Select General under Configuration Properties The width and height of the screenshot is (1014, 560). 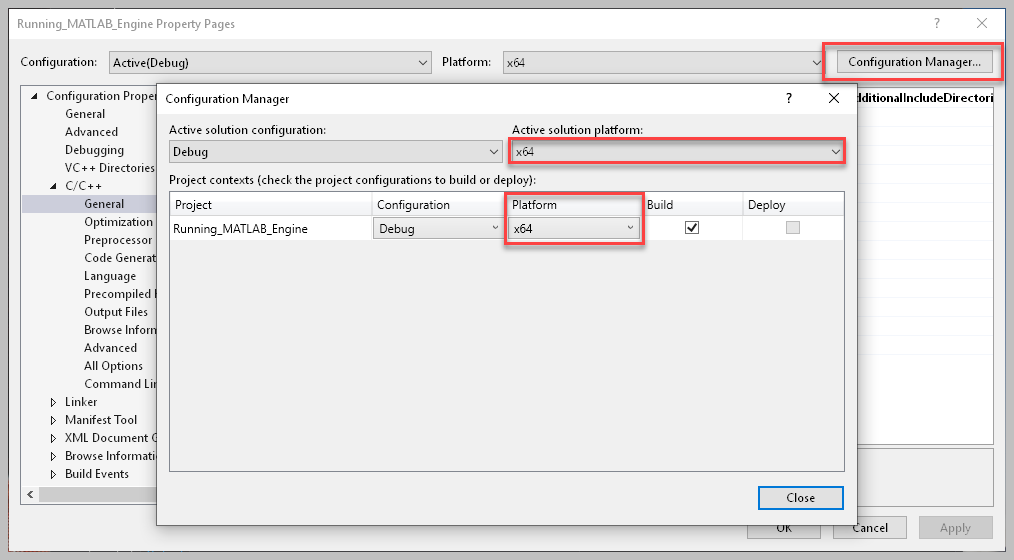tap(85, 114)
